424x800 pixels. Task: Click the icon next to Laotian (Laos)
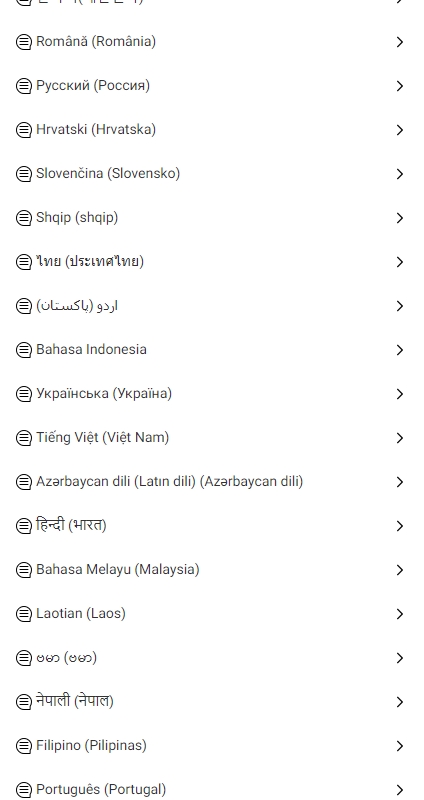click(x=23, y=614)
